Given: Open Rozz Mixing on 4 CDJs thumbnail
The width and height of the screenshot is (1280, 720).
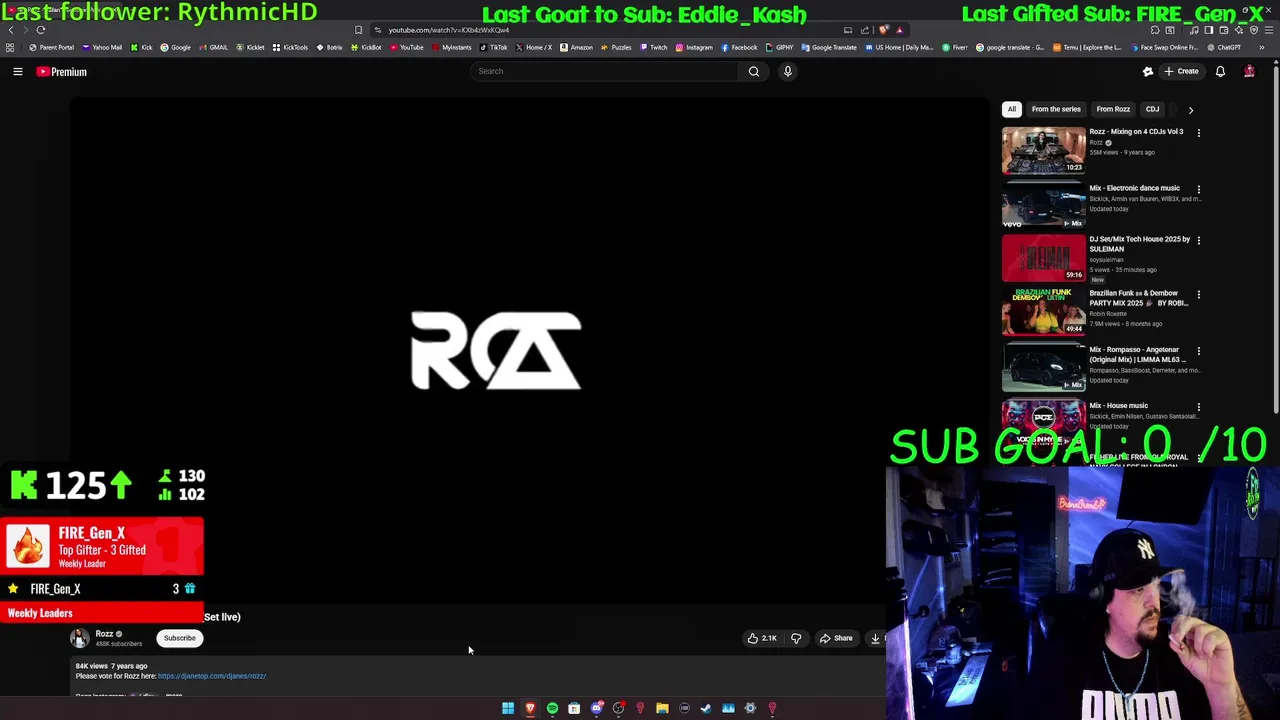Looking at the screenshot, I should tap(1044, 151).
